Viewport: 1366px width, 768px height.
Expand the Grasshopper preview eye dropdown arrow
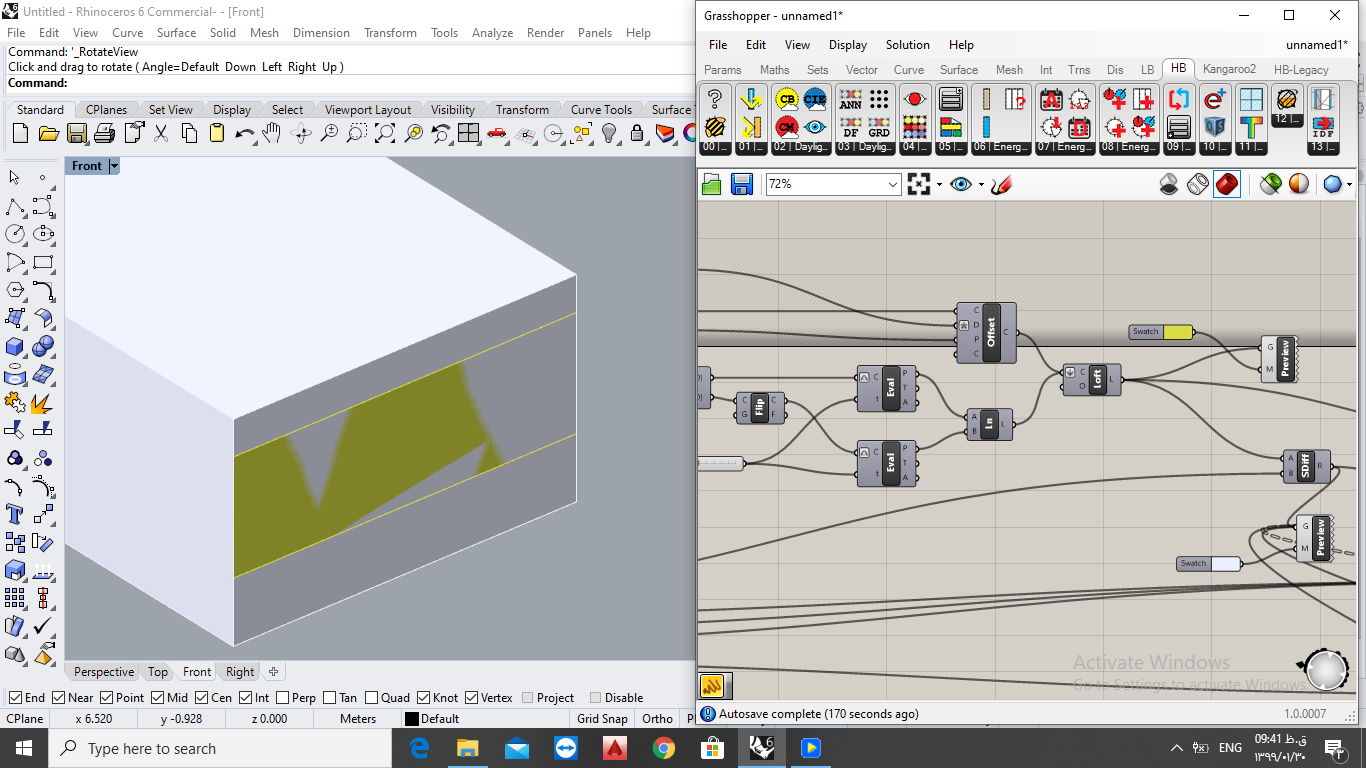[x=981, y=184]
